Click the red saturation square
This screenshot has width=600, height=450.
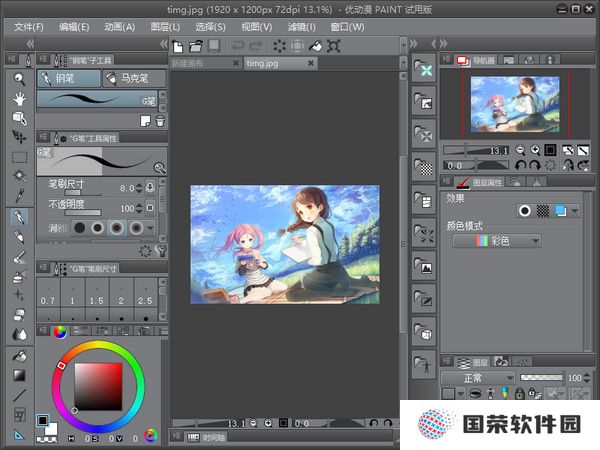coord(98,386)
